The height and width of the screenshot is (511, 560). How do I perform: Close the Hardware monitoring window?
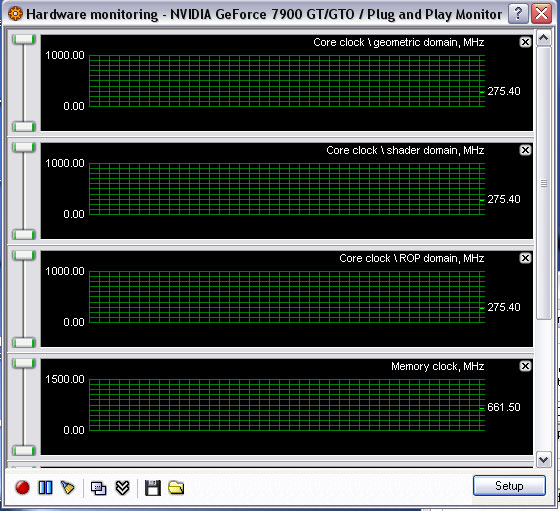click(541, 14)
